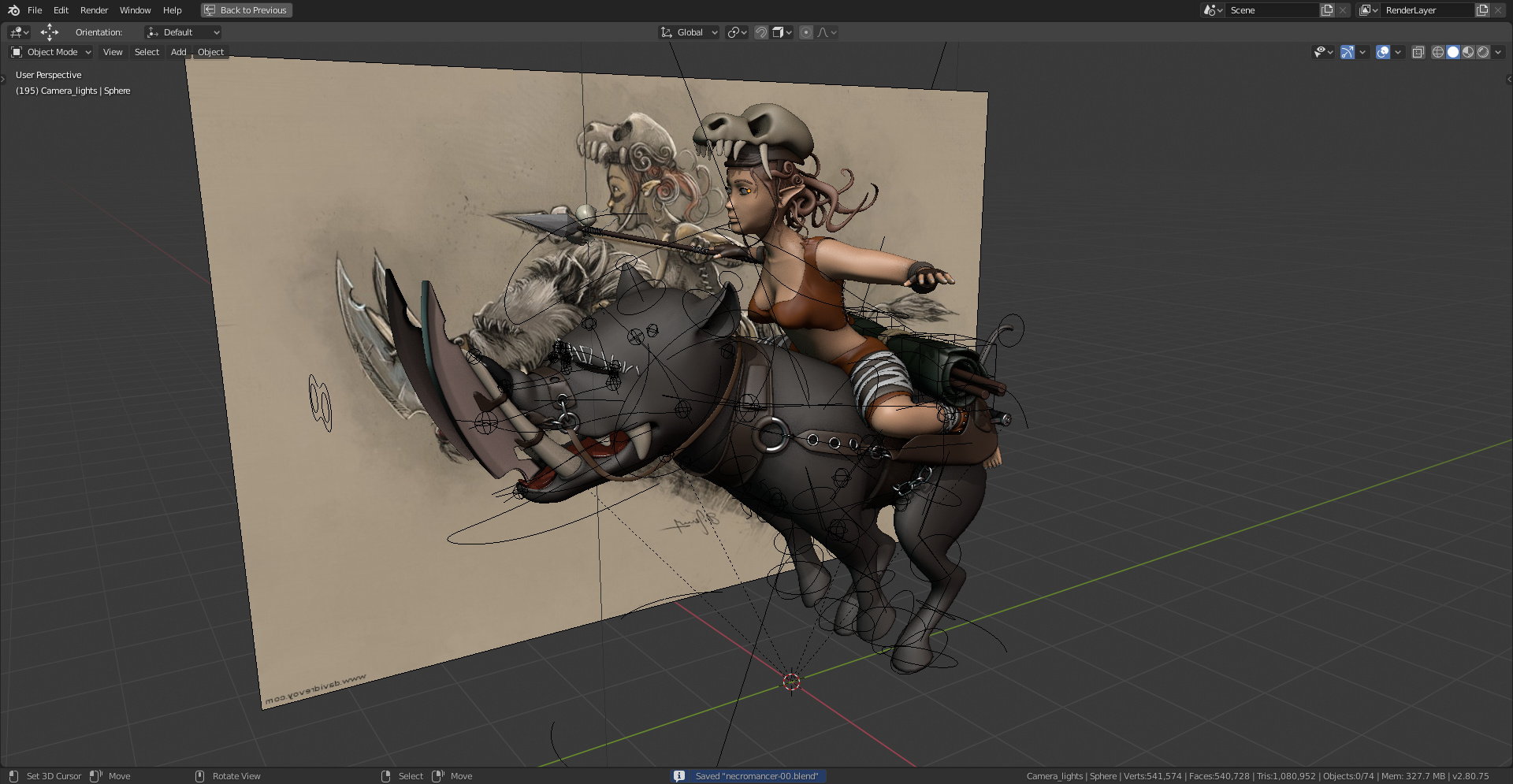Open the Render menu

(x=94, y=10)
